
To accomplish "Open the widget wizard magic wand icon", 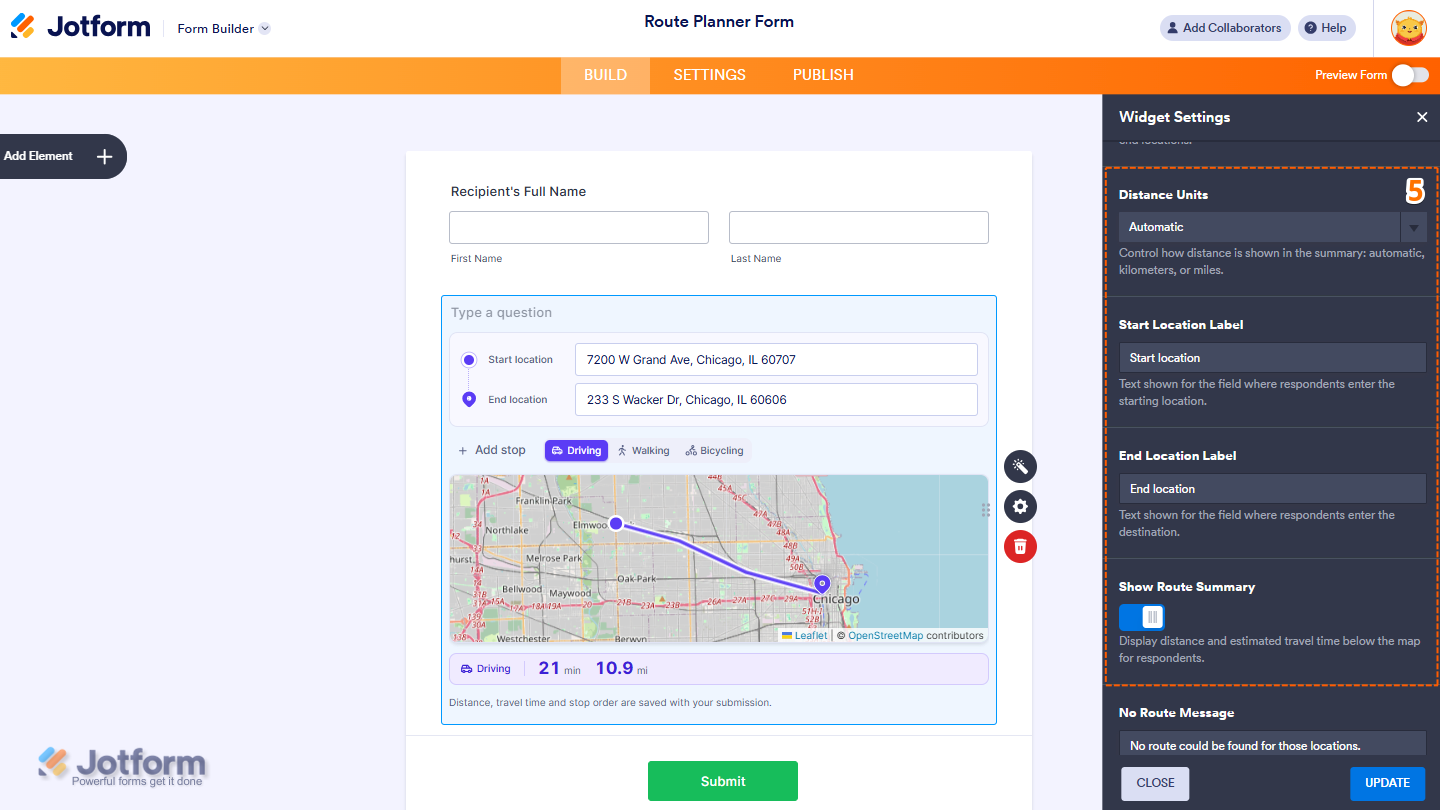I will click(1020, 466).
